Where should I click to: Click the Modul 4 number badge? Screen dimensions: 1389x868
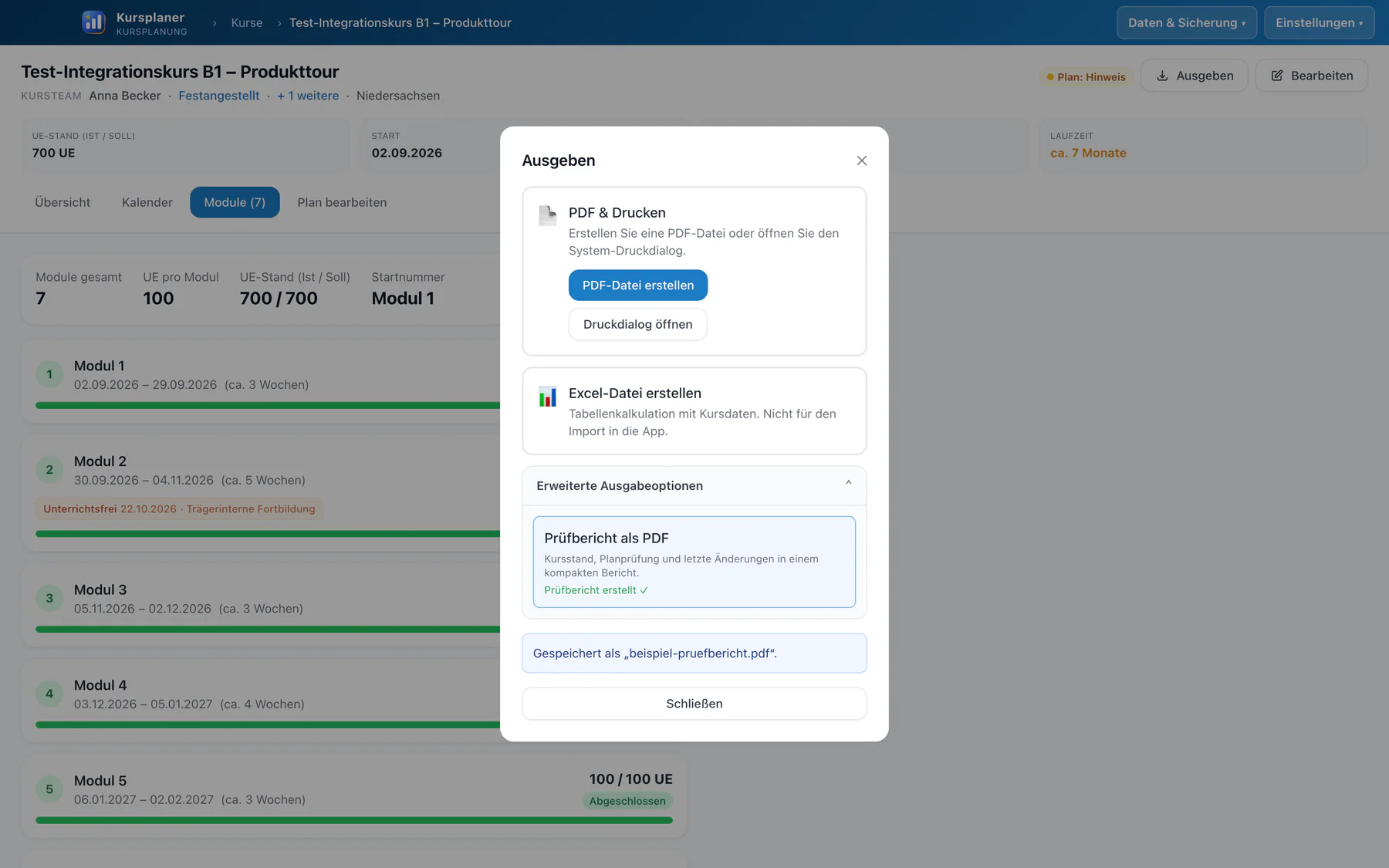click(x=49, y=694)
